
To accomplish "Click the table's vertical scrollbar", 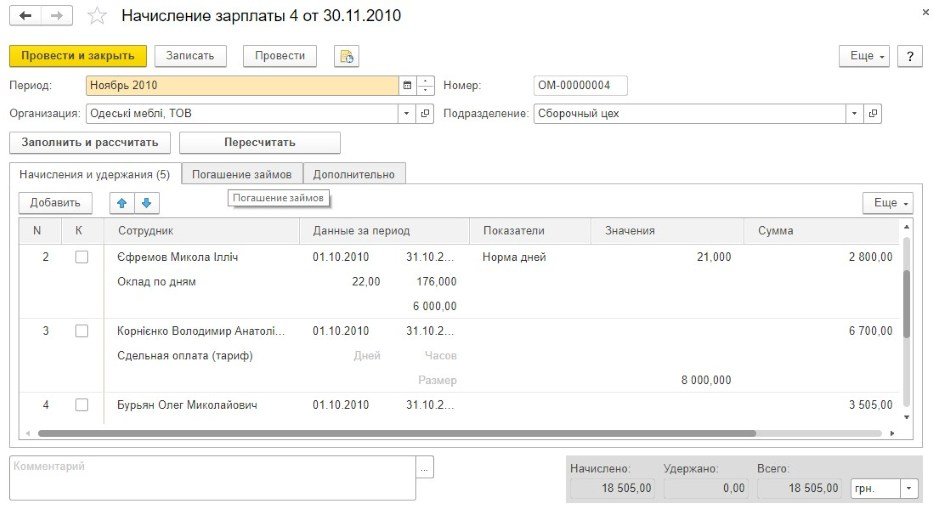I will coord(906,300).
